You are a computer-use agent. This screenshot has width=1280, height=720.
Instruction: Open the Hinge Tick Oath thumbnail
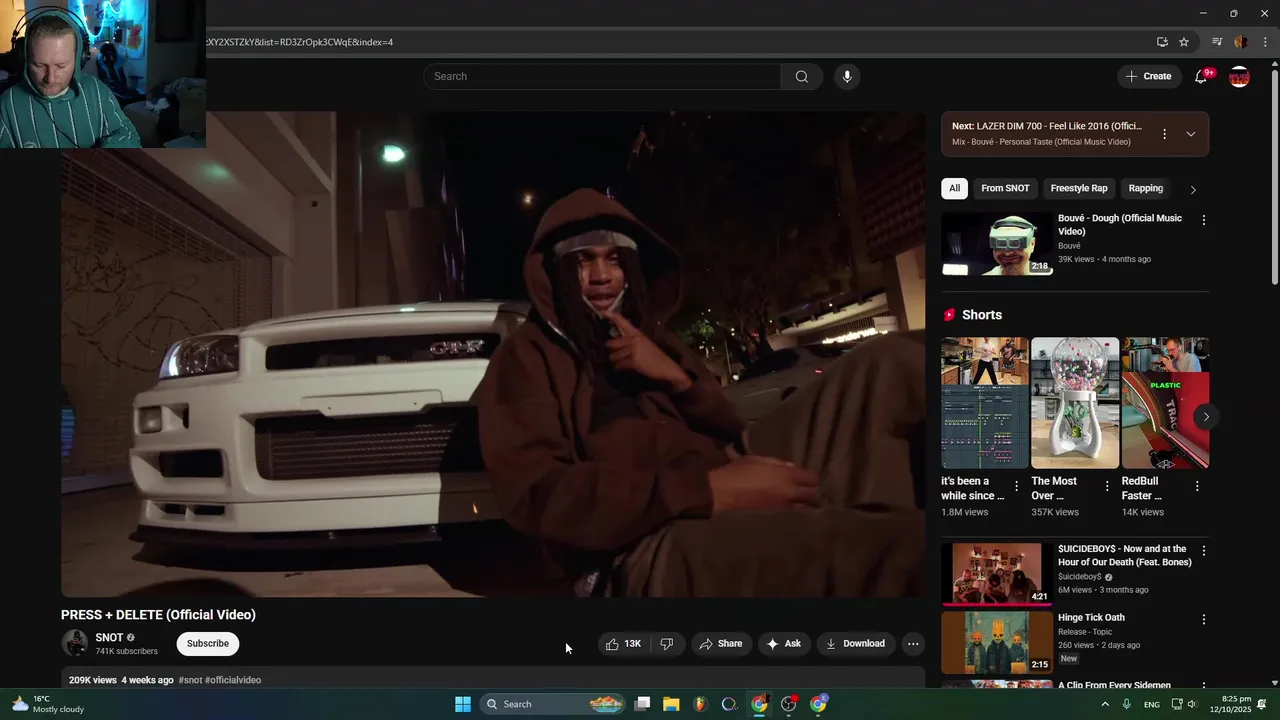click(x=997, y=642)
